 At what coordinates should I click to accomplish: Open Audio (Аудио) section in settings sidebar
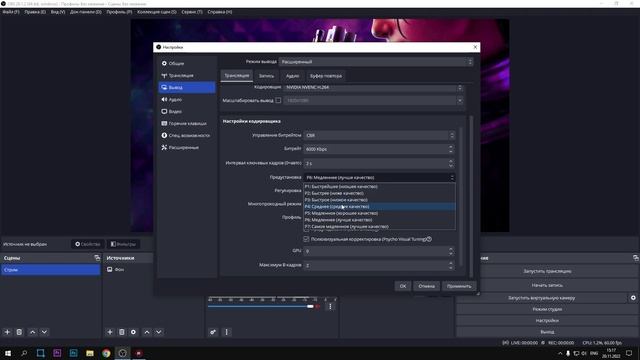click(x=187, y=99)
